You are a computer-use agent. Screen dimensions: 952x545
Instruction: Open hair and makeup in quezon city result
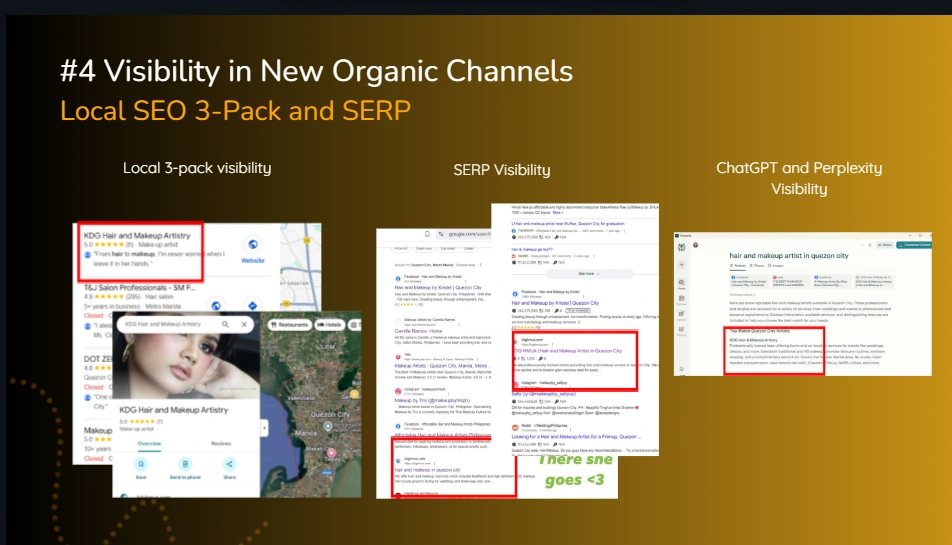427,470
